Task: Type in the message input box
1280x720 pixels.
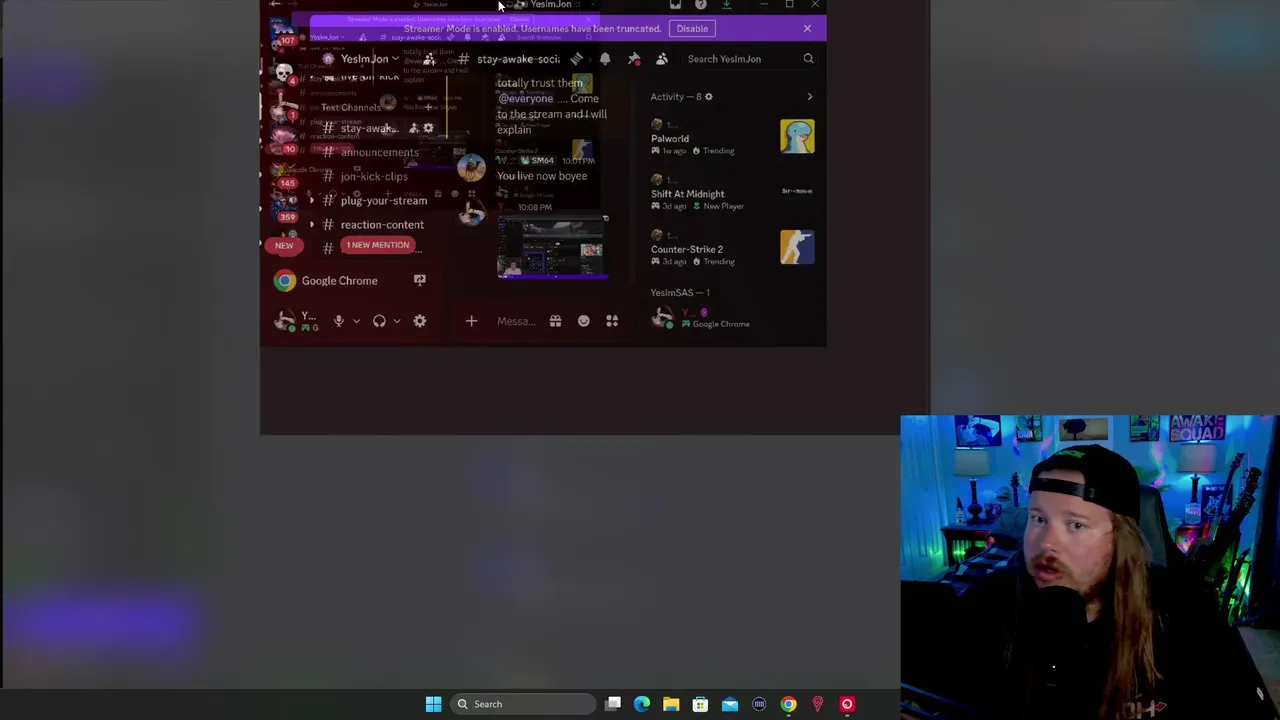Action: click(x=516, y=321)
